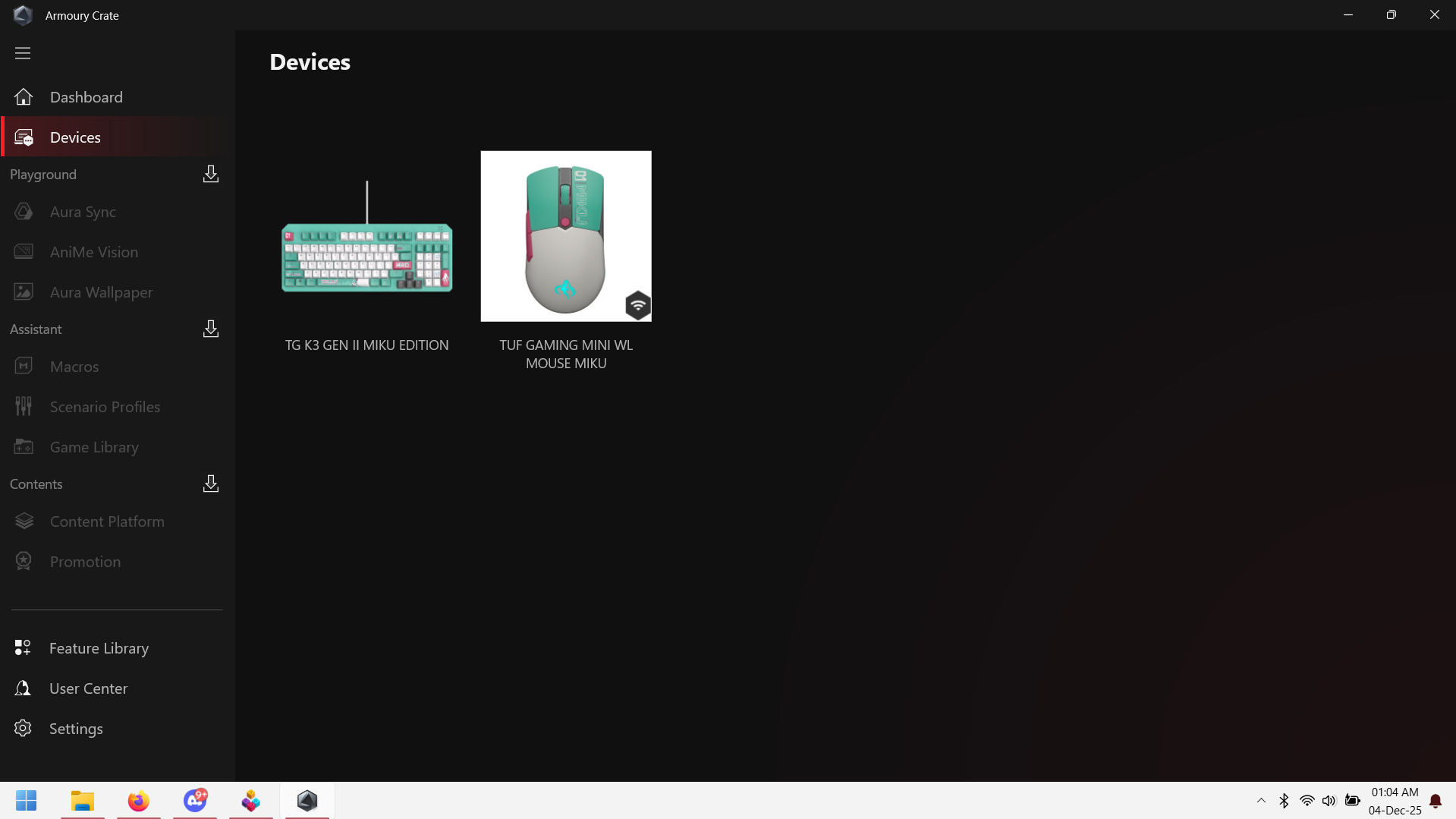Click the Content Platform layers icon

coord(24,521)
